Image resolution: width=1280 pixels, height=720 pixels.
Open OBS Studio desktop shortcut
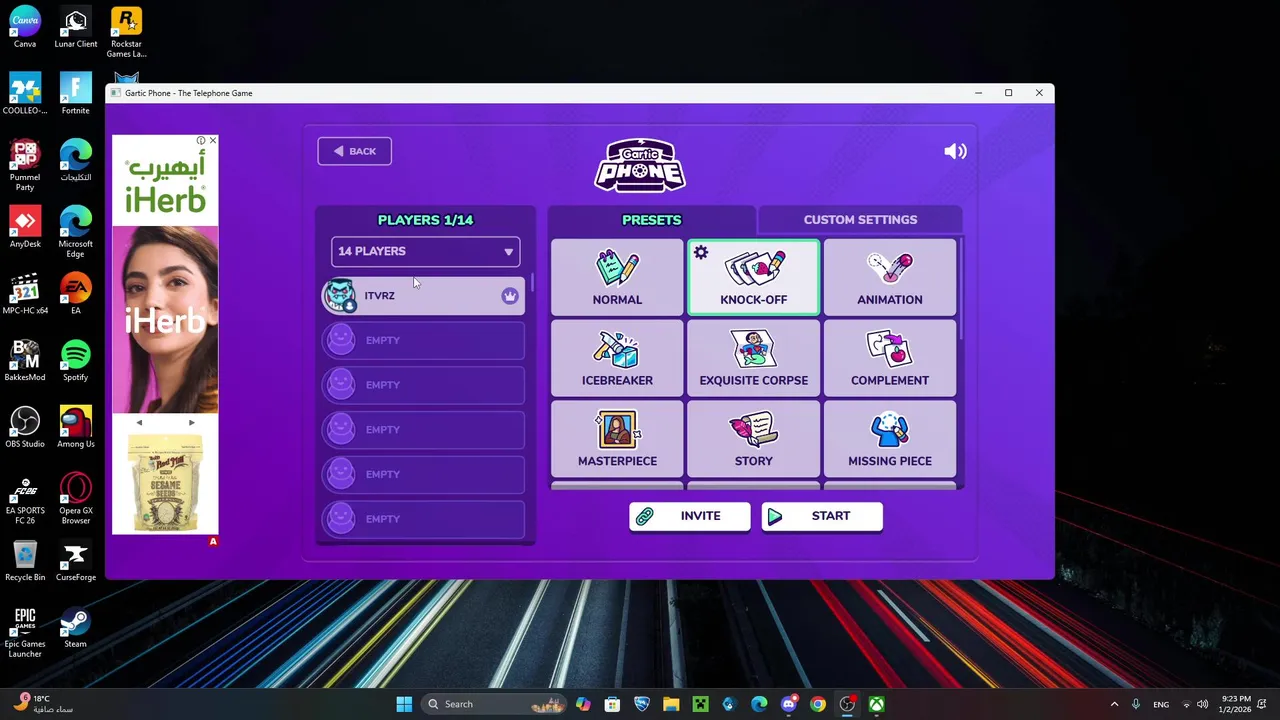(25, 427)
